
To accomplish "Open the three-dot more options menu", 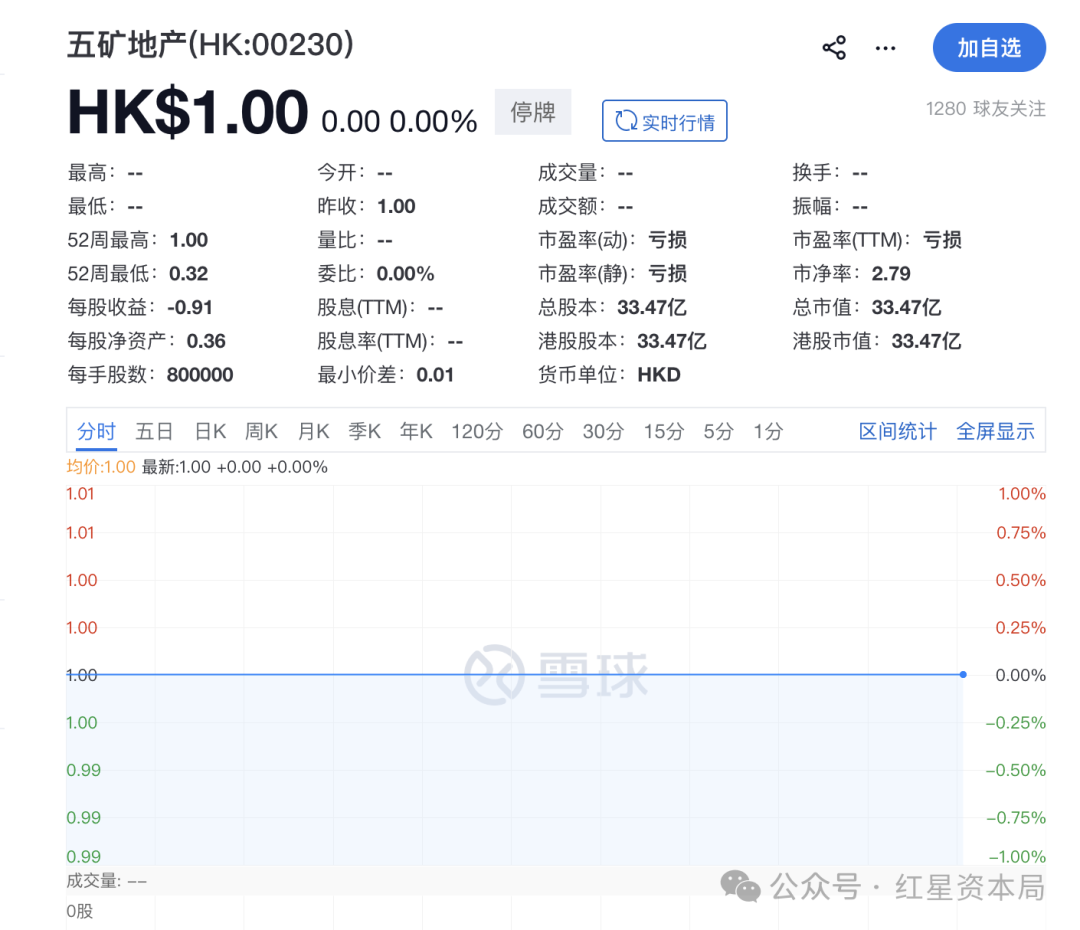I will coord(885,48).
